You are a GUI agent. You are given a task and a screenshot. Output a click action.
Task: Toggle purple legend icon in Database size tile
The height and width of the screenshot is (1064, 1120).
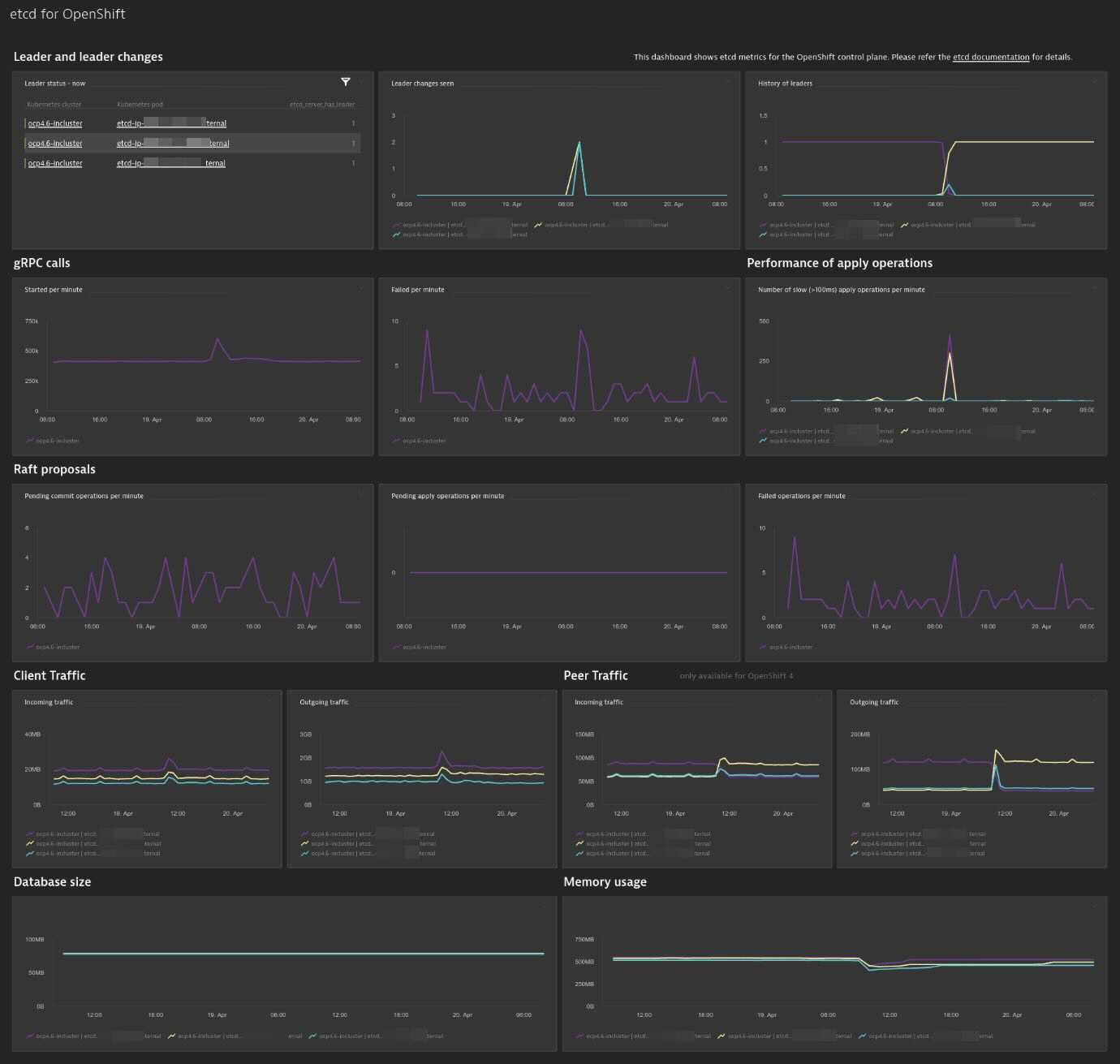click(30, 1036)
